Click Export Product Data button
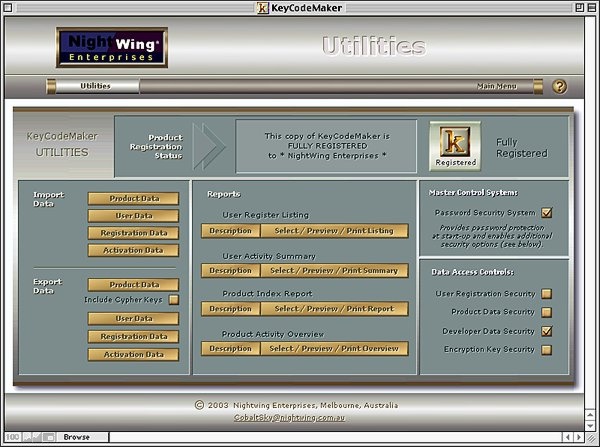Viewport: 600px width, 447px height. [x=133, y=285]
